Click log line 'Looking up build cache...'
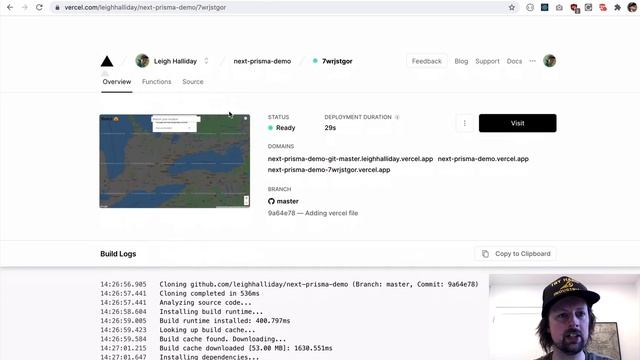The width and height of the screenshot is (640, 360). coord(207,330)
